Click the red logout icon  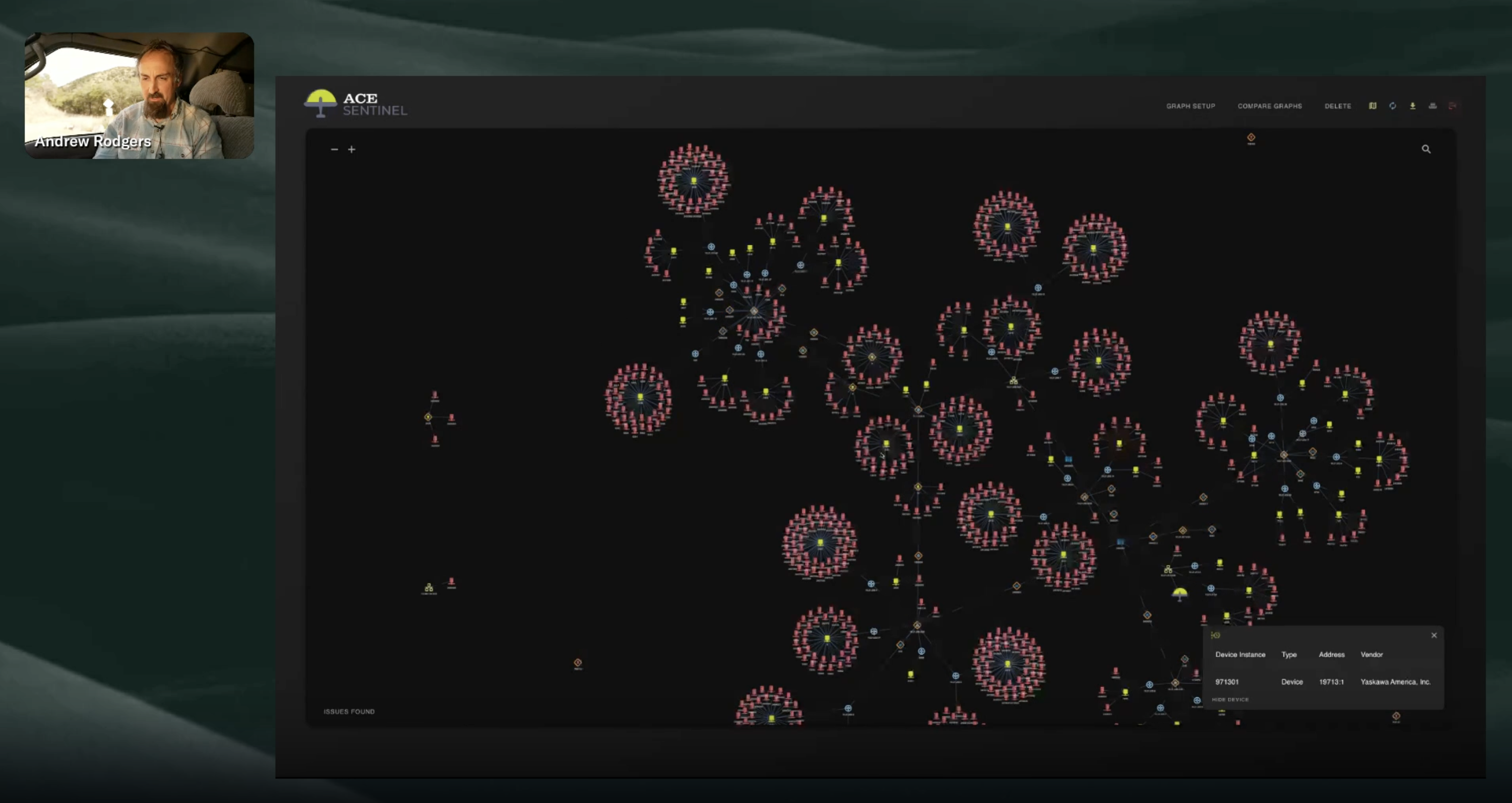[1452, 106]
